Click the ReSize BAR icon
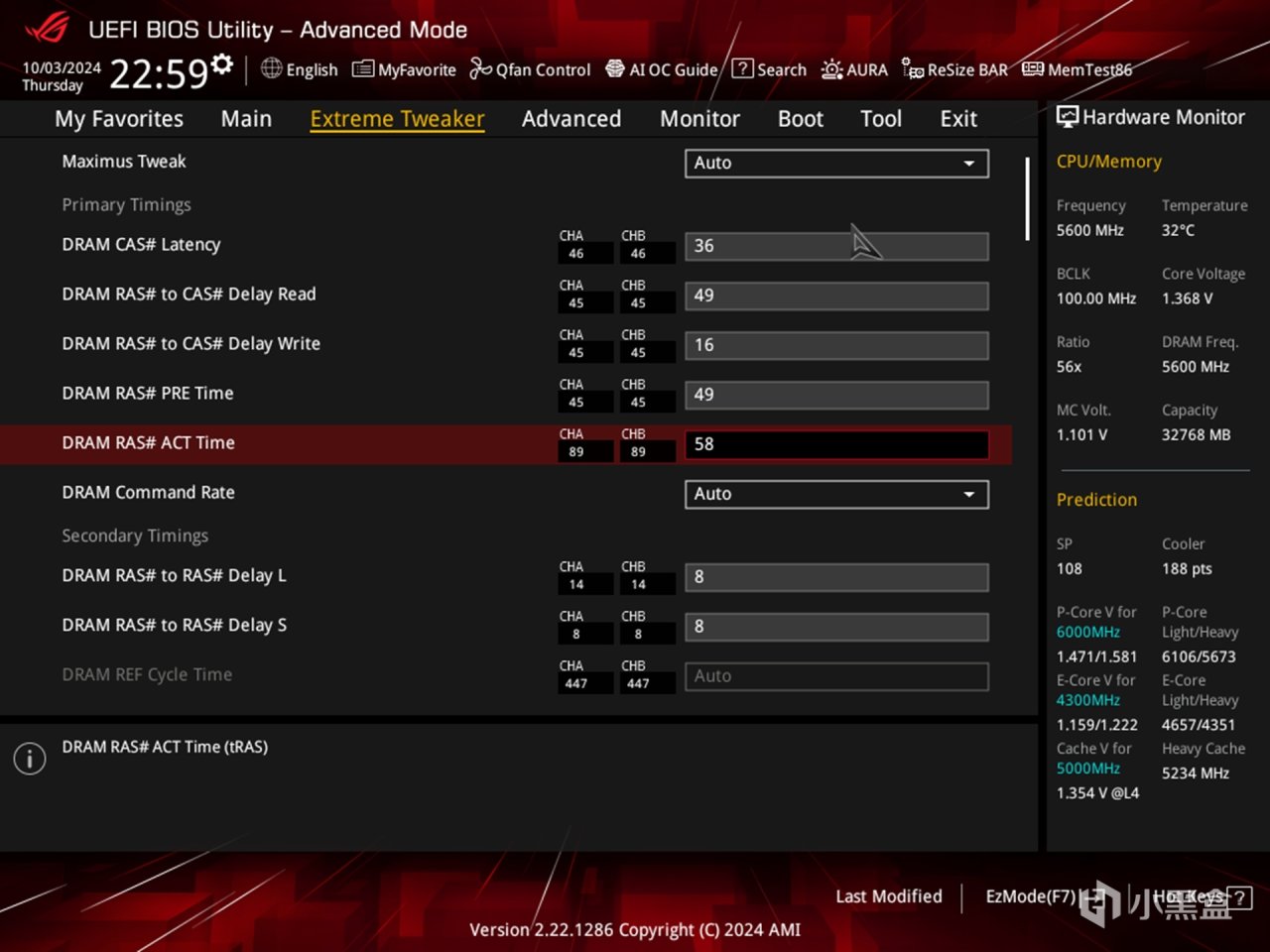 pos(913,68)
